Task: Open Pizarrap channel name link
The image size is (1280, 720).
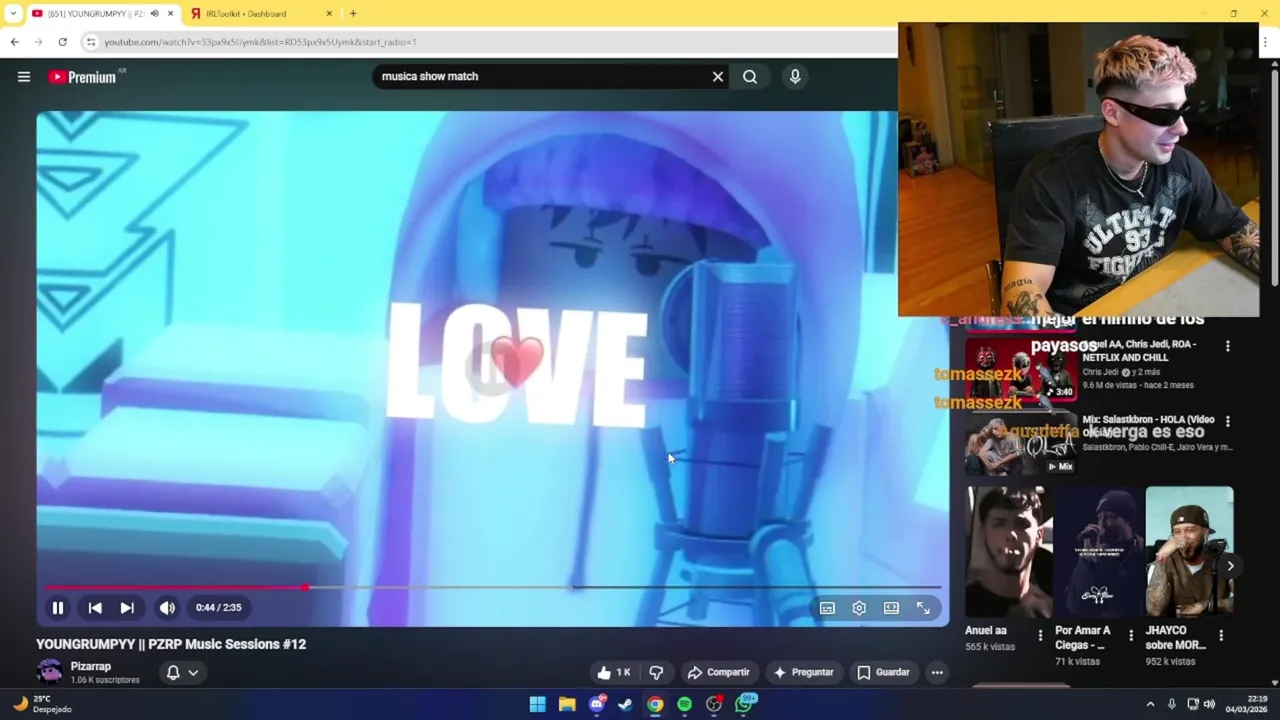Action: [91, 666]
